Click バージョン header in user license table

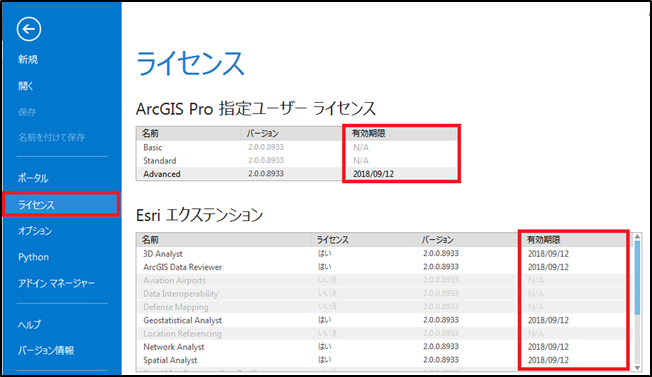click(292, 133)
